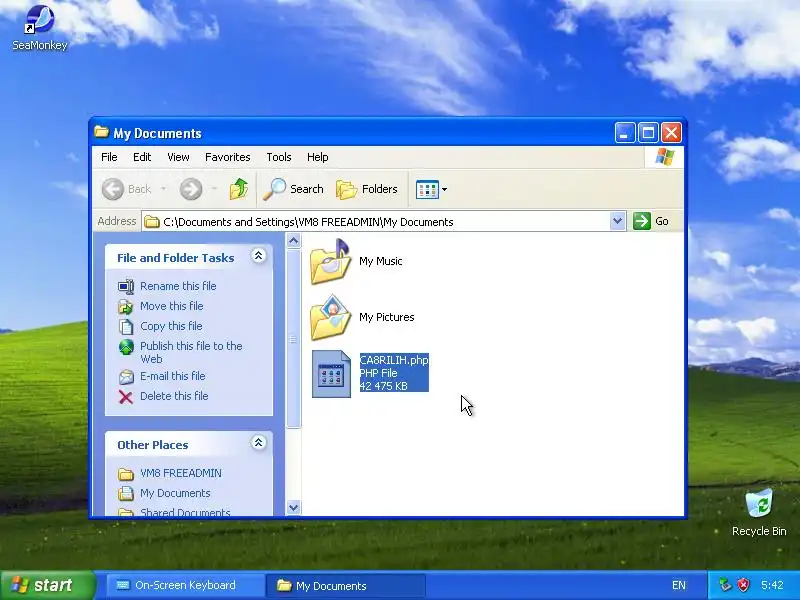The width and height of the screenshot is (800, 600).
Task: Open the Forward button history dropdown
Action: click(214, 189)
